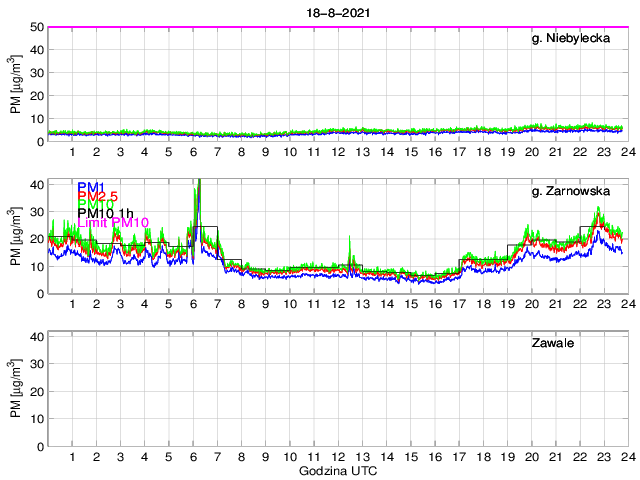Viewport: 640px width, 480px height.
Task: Click the 40 value on Zawale y-axis
Action: [x=37, y=337]
